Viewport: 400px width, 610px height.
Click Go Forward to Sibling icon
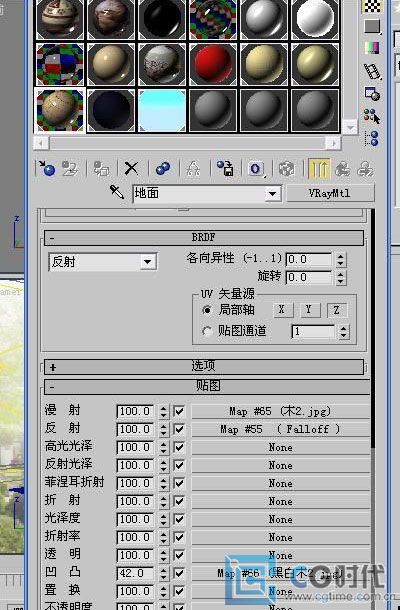[365, 169]
